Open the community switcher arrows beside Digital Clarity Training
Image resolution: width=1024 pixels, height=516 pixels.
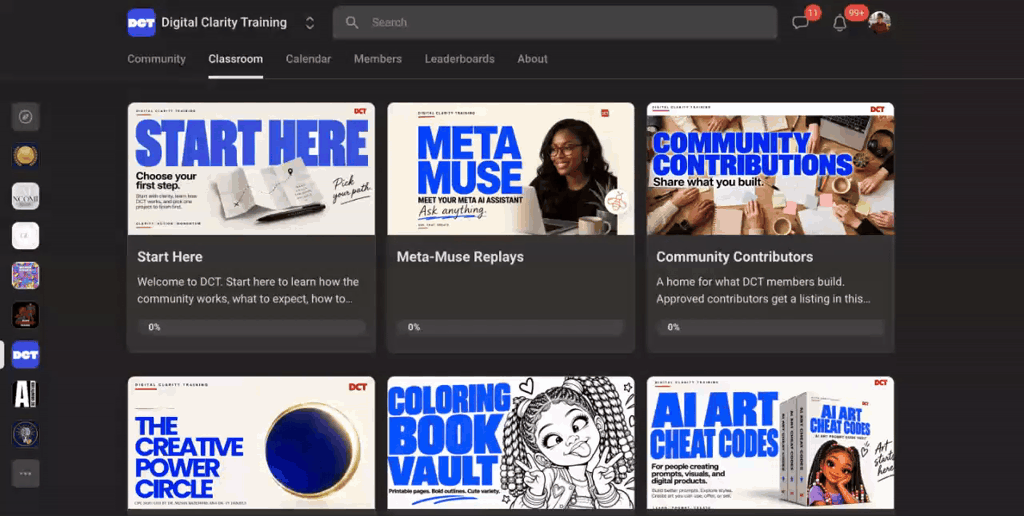coord(310,23)
